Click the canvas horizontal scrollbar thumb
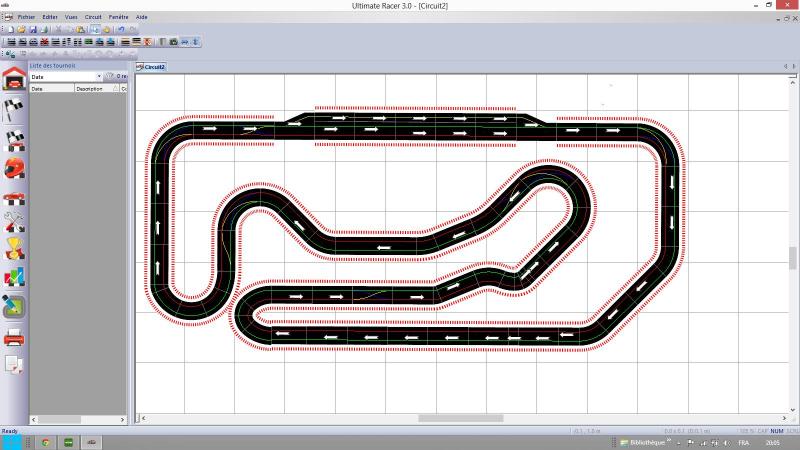The image size is (800, 450). [x=460, y=418]
